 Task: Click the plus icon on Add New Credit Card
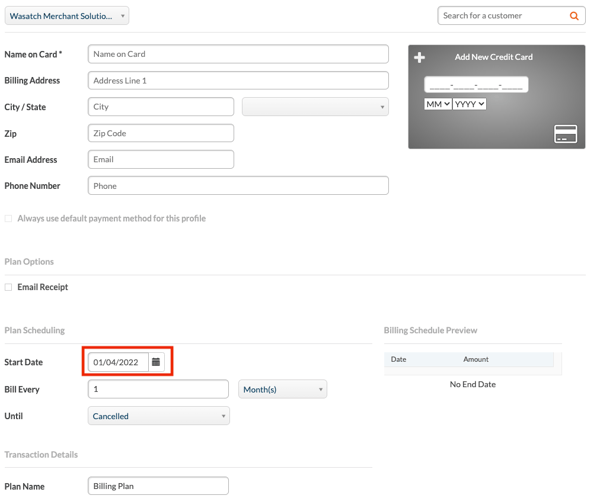(x=419, y=57)
